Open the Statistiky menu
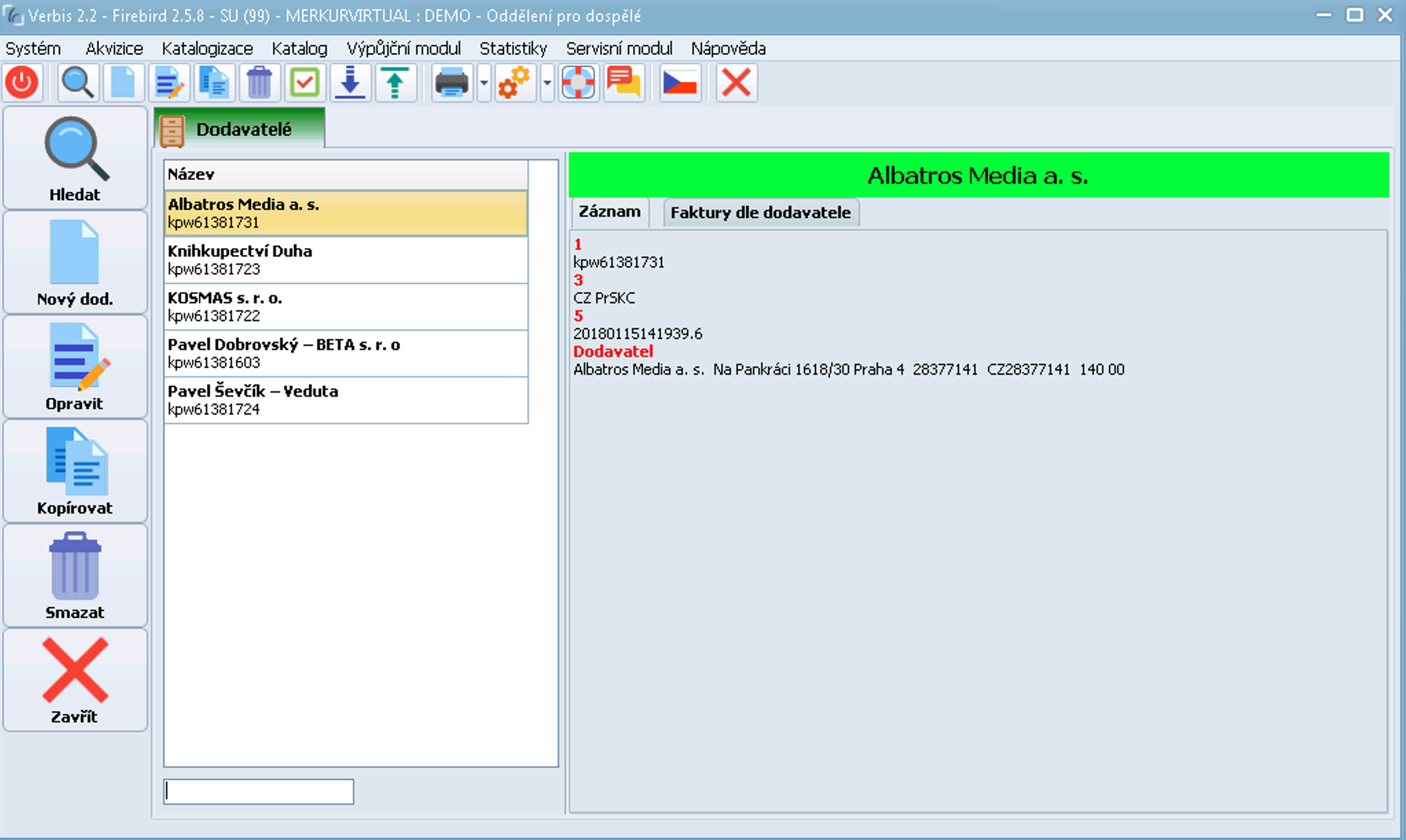This screenshot has height=840, width=1406. click(514, 49)
